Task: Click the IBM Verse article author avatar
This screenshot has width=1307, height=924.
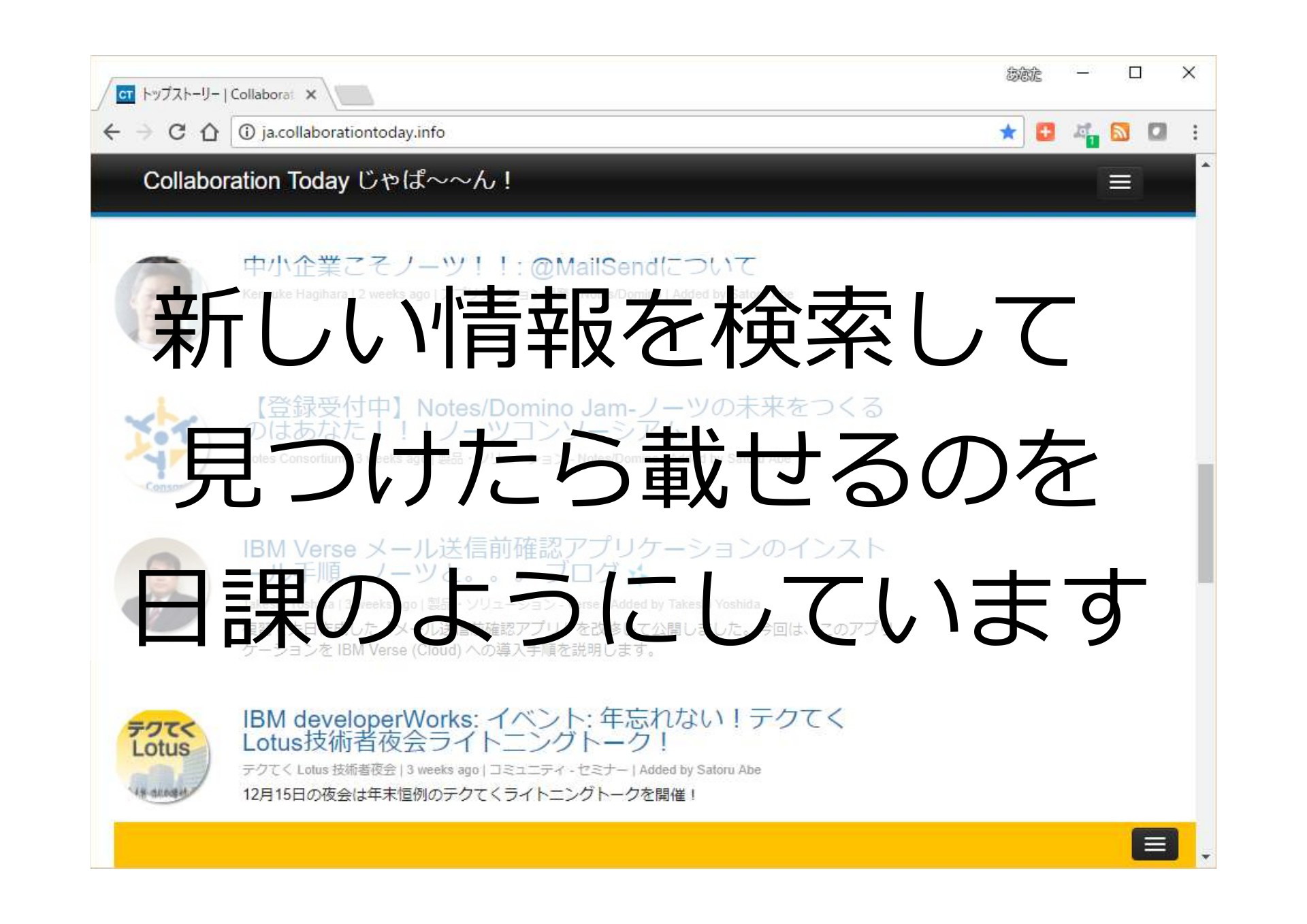Action: click(162, 586)
